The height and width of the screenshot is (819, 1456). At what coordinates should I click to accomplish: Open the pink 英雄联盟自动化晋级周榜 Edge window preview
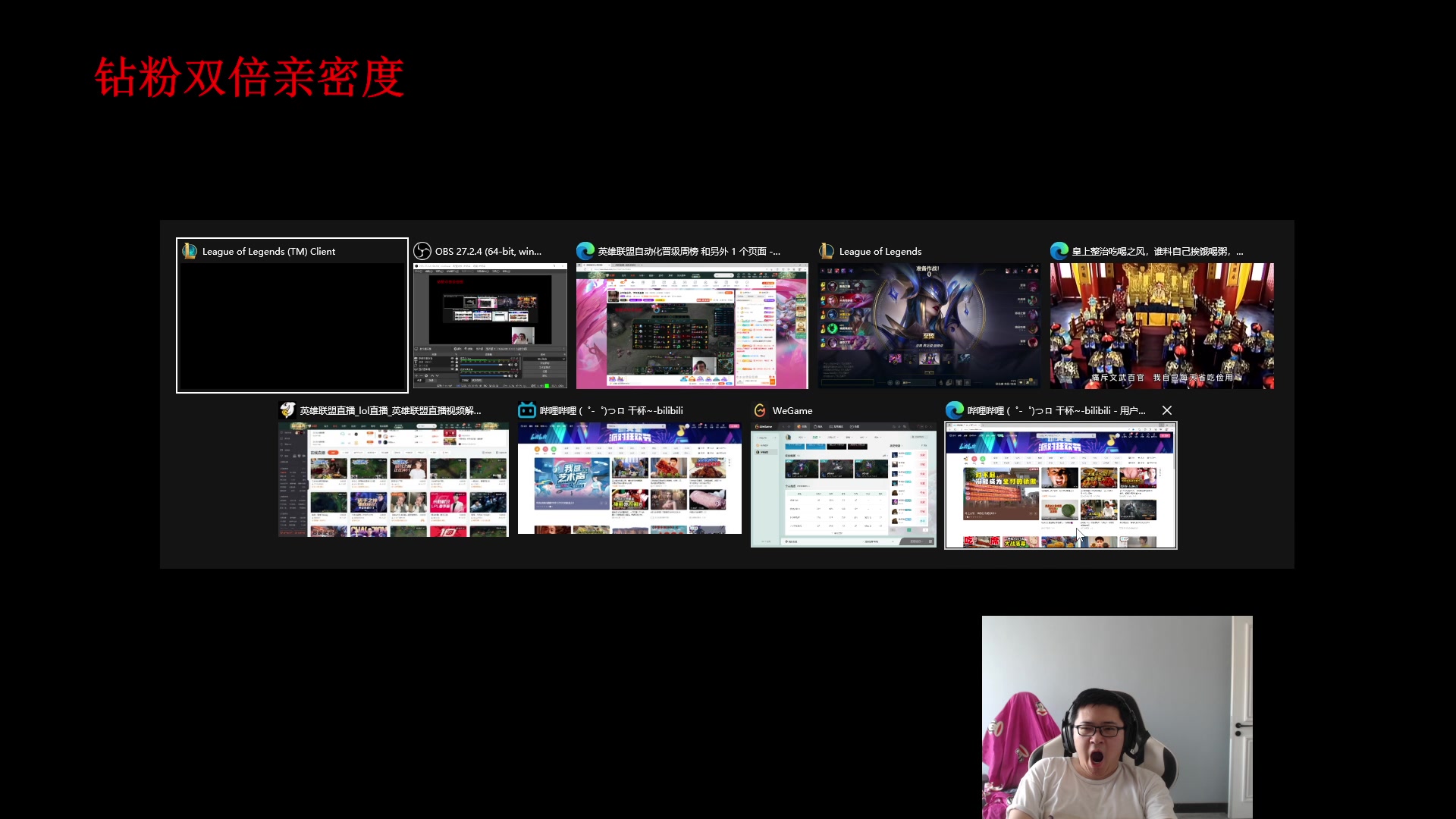[692, 326]
